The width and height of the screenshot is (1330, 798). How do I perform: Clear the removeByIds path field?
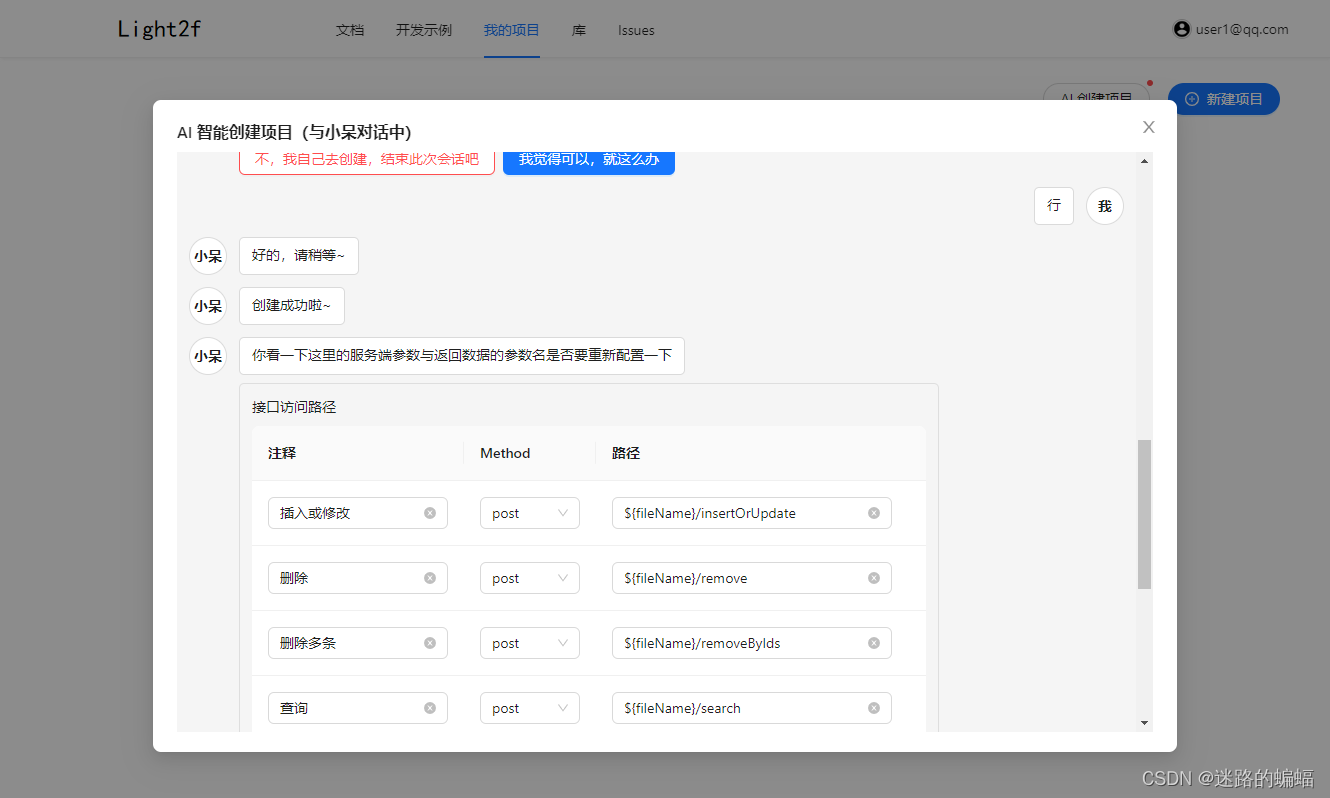coord(874,643)
